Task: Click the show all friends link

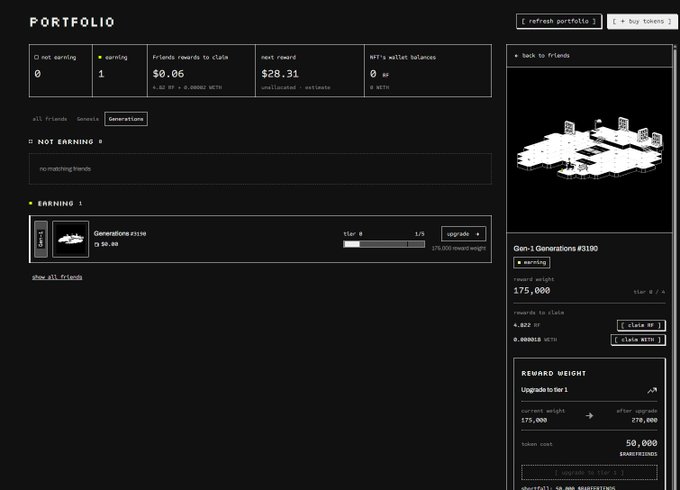Action: [57, 277]
